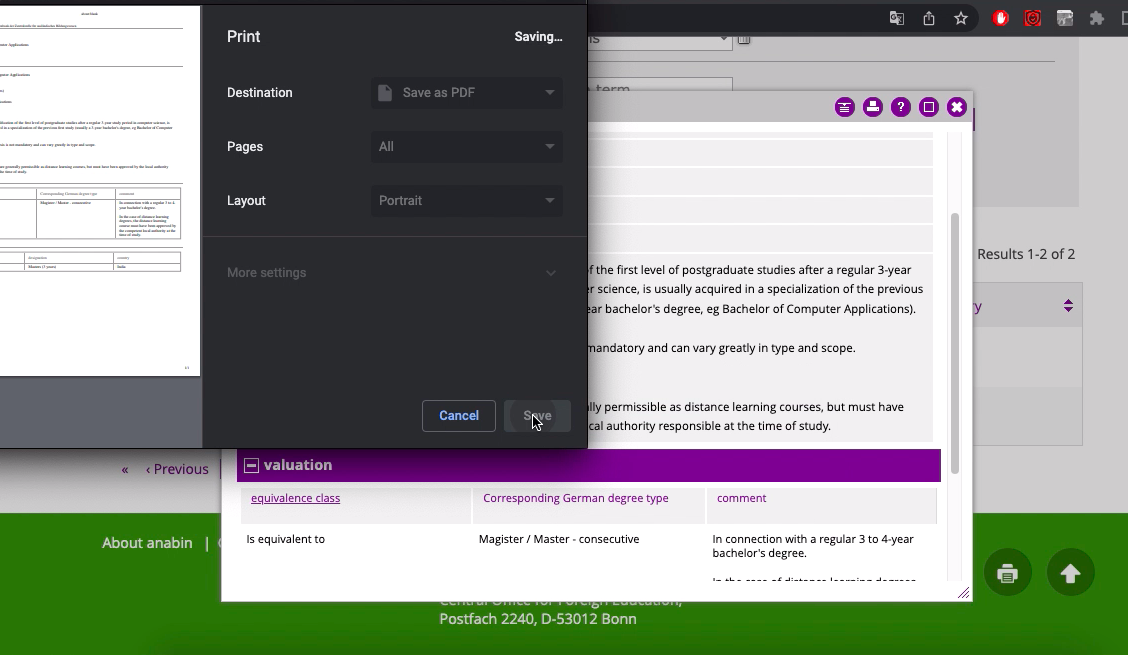
Task: Bookmark this page with the star icon
Action: coord(961,18)
